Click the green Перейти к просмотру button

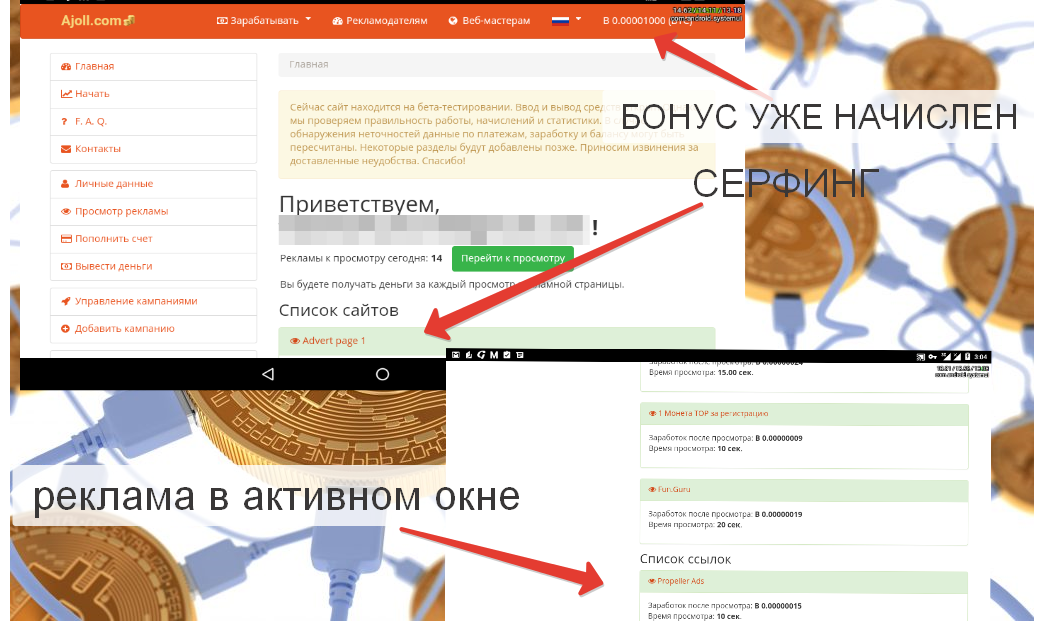513,258
